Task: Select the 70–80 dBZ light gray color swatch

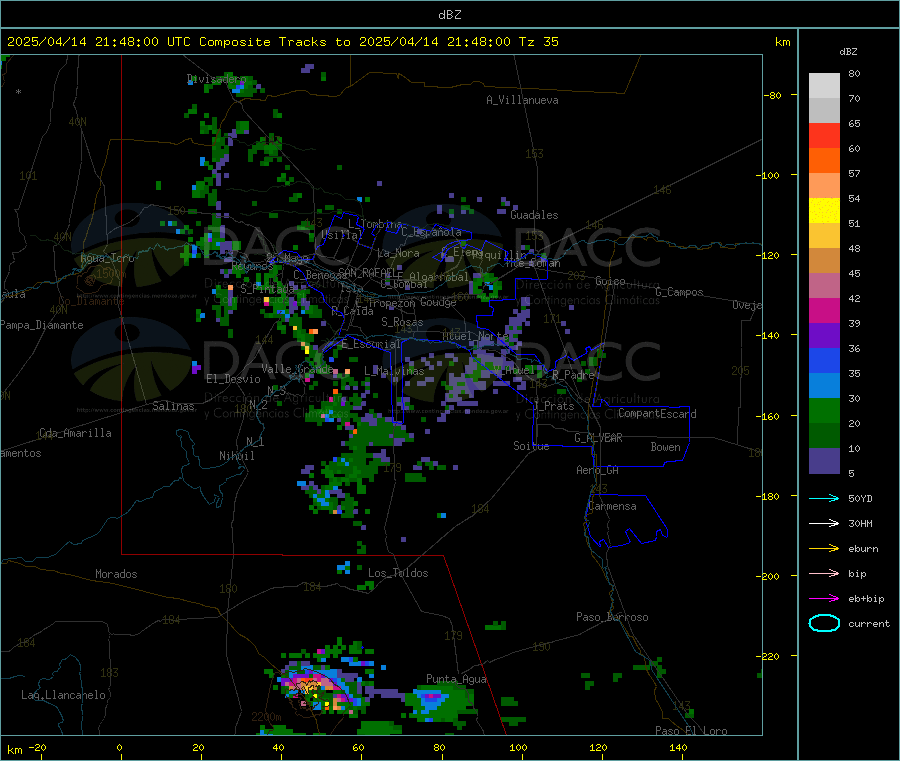Action: [x=824, y=86]
